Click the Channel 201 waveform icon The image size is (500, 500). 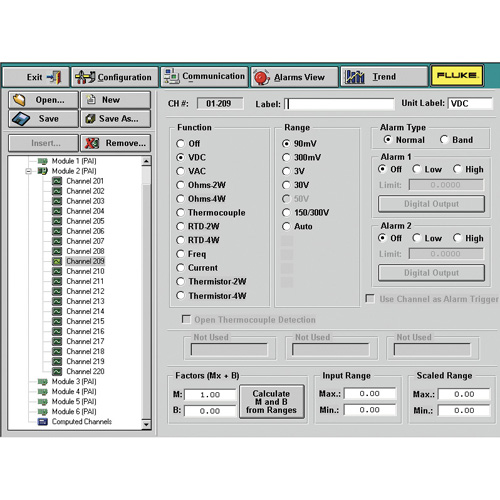[x=57, y=181]
